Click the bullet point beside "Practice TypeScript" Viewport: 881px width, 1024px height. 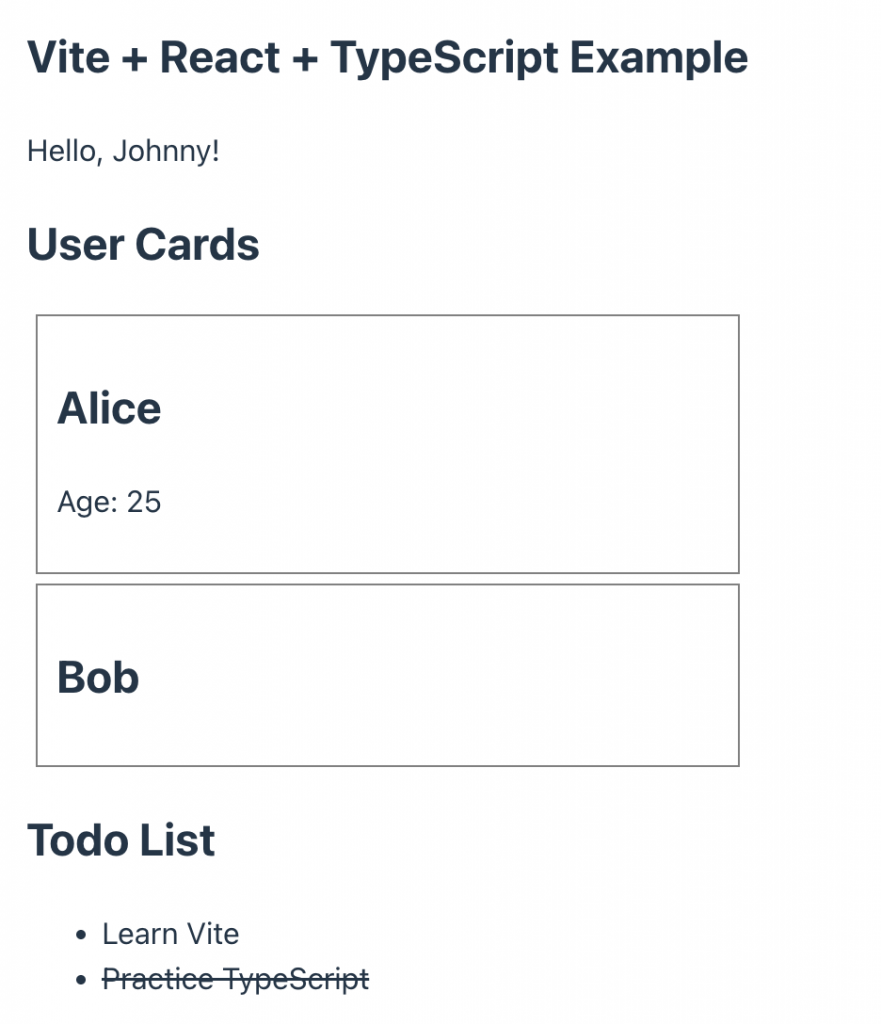coord(82,980)
